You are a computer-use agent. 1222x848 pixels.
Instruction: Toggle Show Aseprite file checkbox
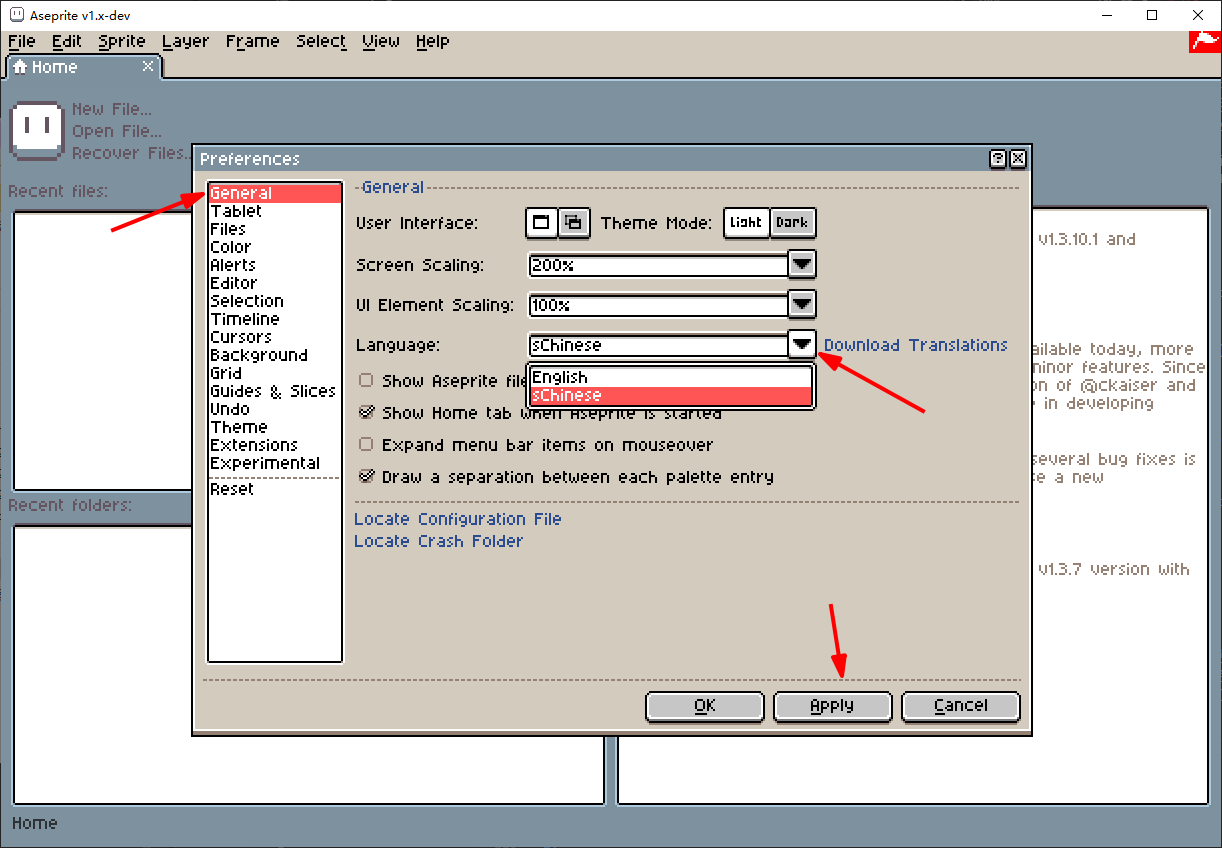(366, 380)
